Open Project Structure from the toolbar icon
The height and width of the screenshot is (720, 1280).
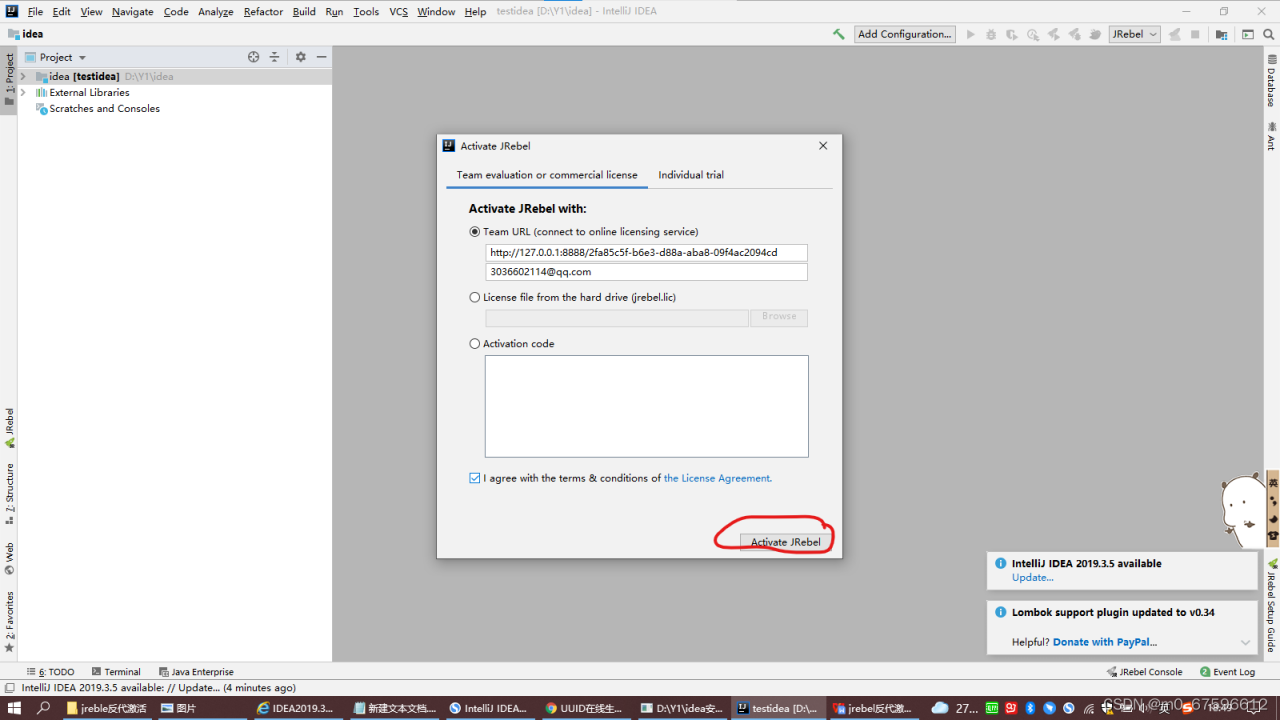1221,34
